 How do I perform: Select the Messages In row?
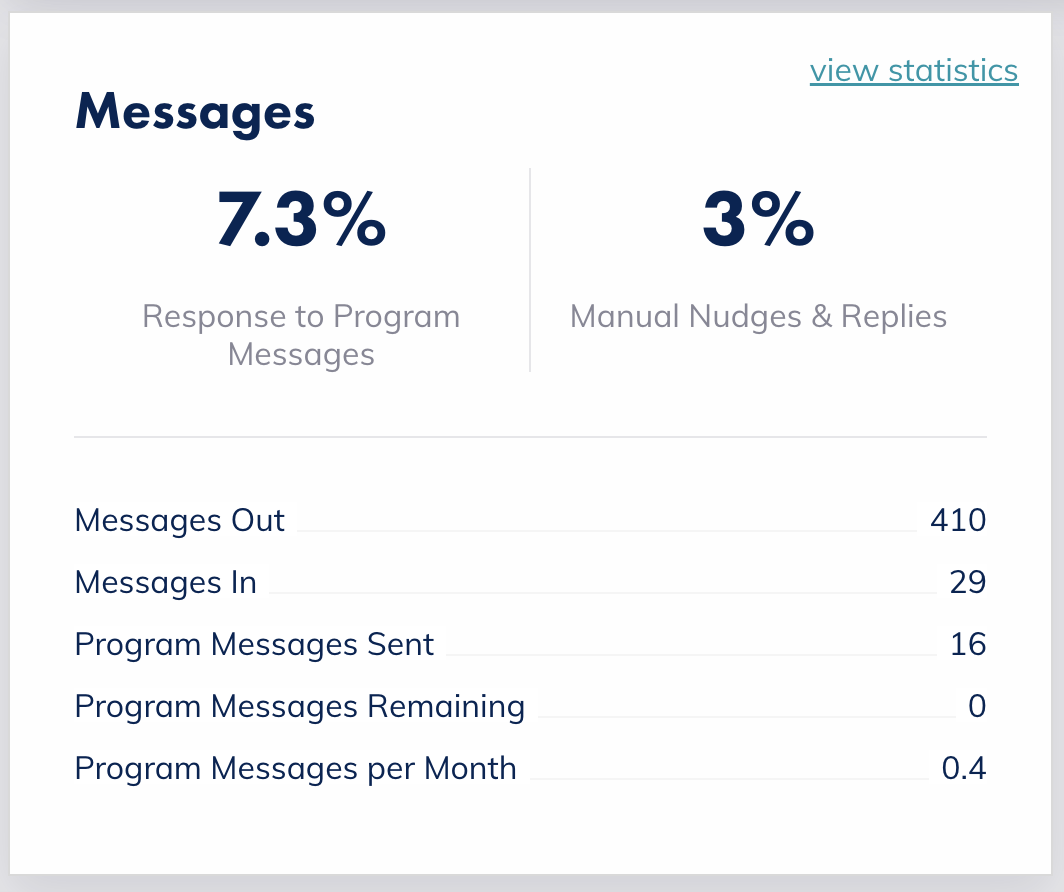tap(164, 582)
